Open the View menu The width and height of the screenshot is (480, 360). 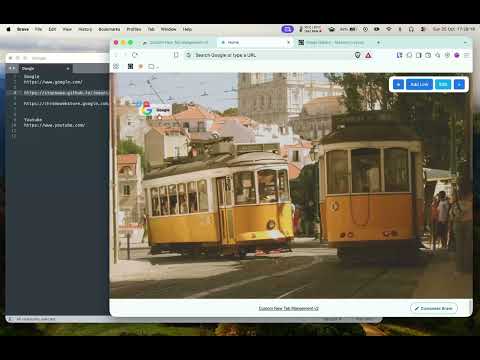67,29
